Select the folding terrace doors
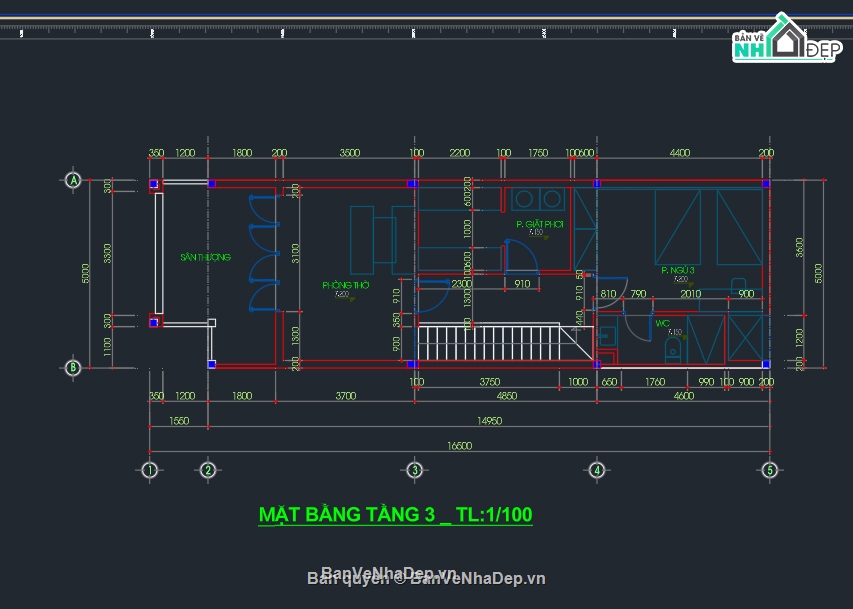Screen dimensions: 853x609 (x=265, y=253)
